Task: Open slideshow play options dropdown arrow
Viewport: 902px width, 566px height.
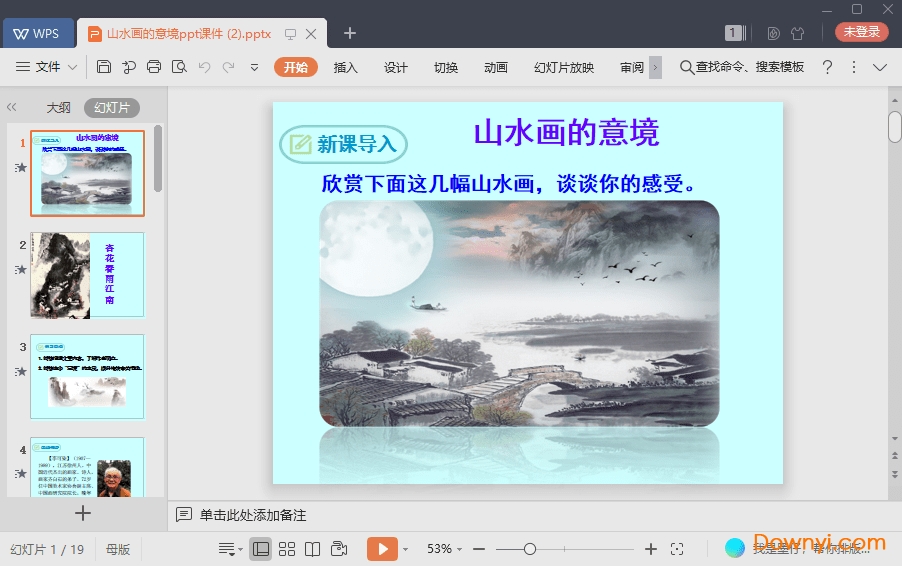Action: 405,550
